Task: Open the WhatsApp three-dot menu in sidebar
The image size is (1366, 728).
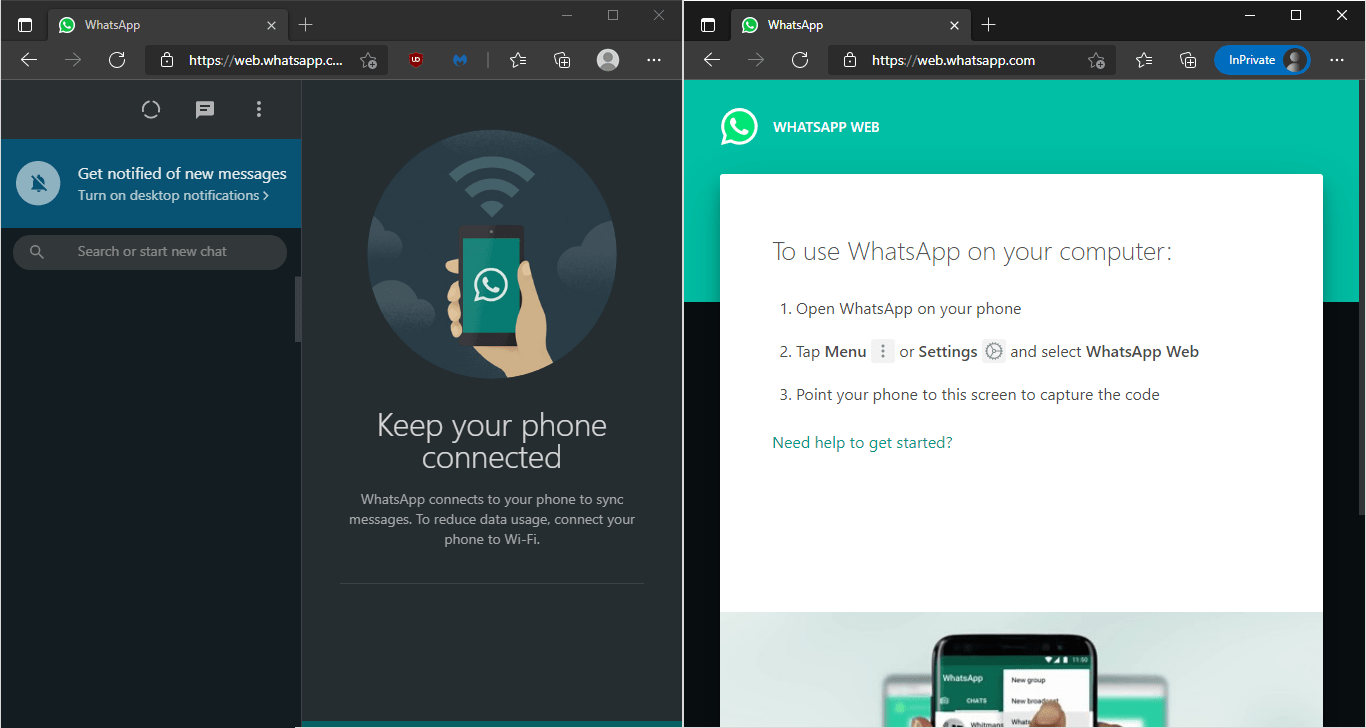Action: click(x=259, y=110)
